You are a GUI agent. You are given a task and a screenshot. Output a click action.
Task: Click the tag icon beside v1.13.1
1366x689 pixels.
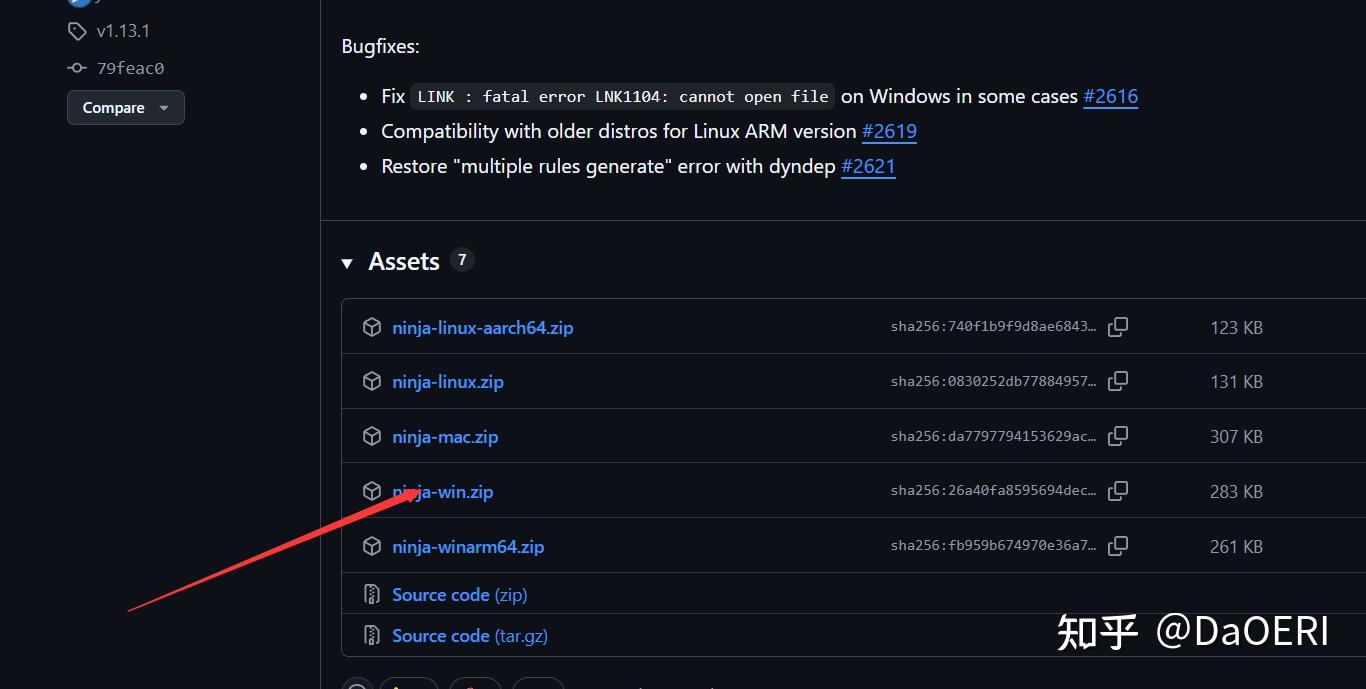78,31
